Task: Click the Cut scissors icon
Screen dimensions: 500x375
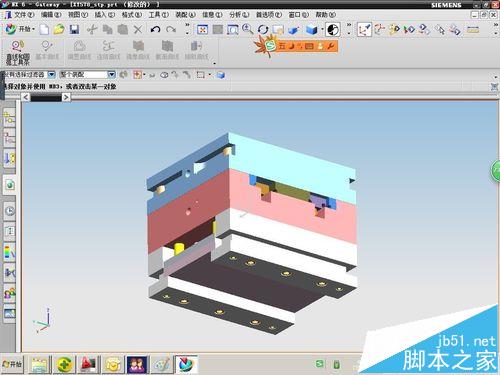Action: 92,29
